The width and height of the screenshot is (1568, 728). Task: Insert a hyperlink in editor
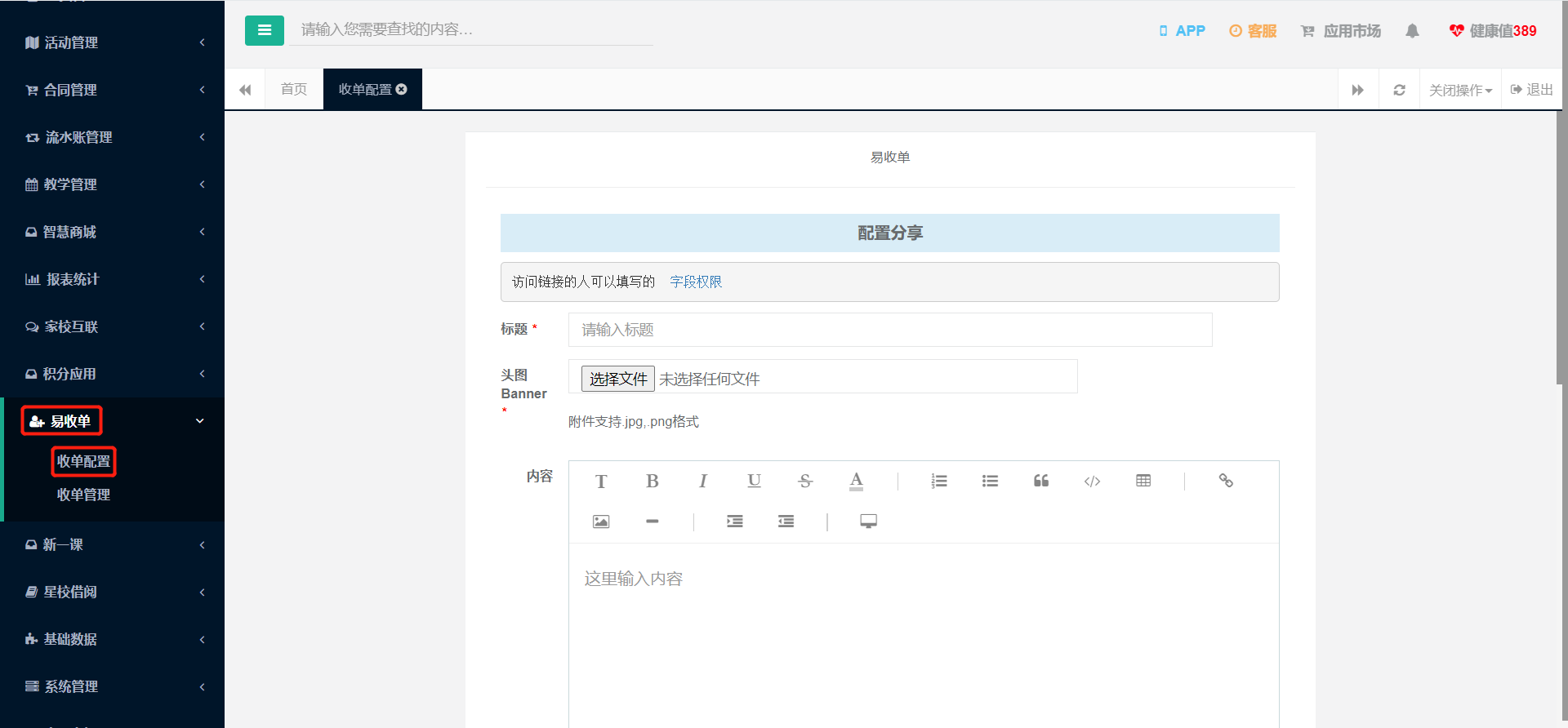1226,481
